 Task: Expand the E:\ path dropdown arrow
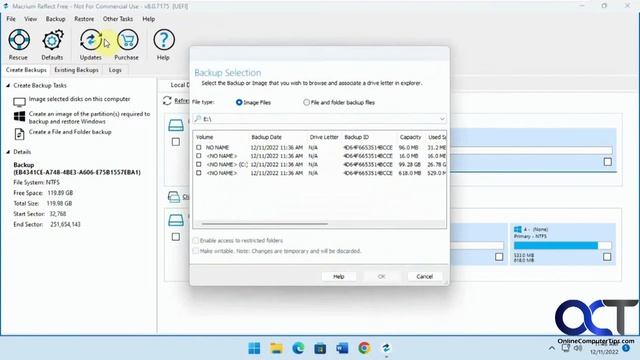coord(442,119)
